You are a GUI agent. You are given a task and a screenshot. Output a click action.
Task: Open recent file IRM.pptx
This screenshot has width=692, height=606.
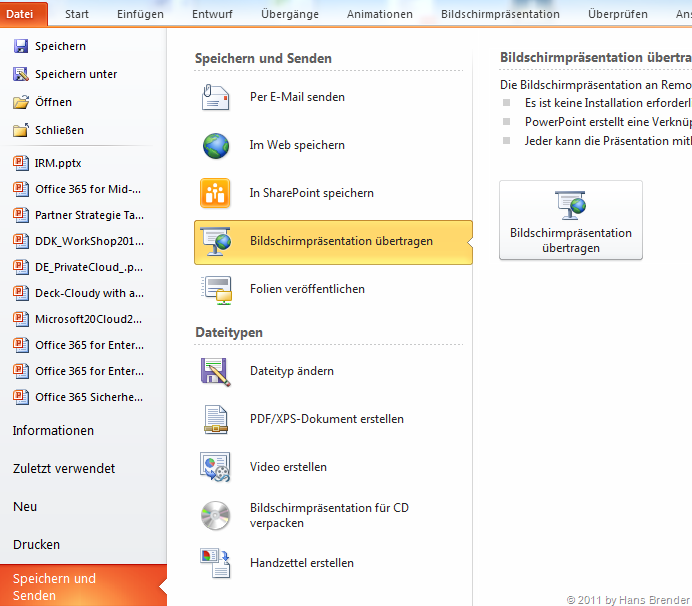point(58,162)
